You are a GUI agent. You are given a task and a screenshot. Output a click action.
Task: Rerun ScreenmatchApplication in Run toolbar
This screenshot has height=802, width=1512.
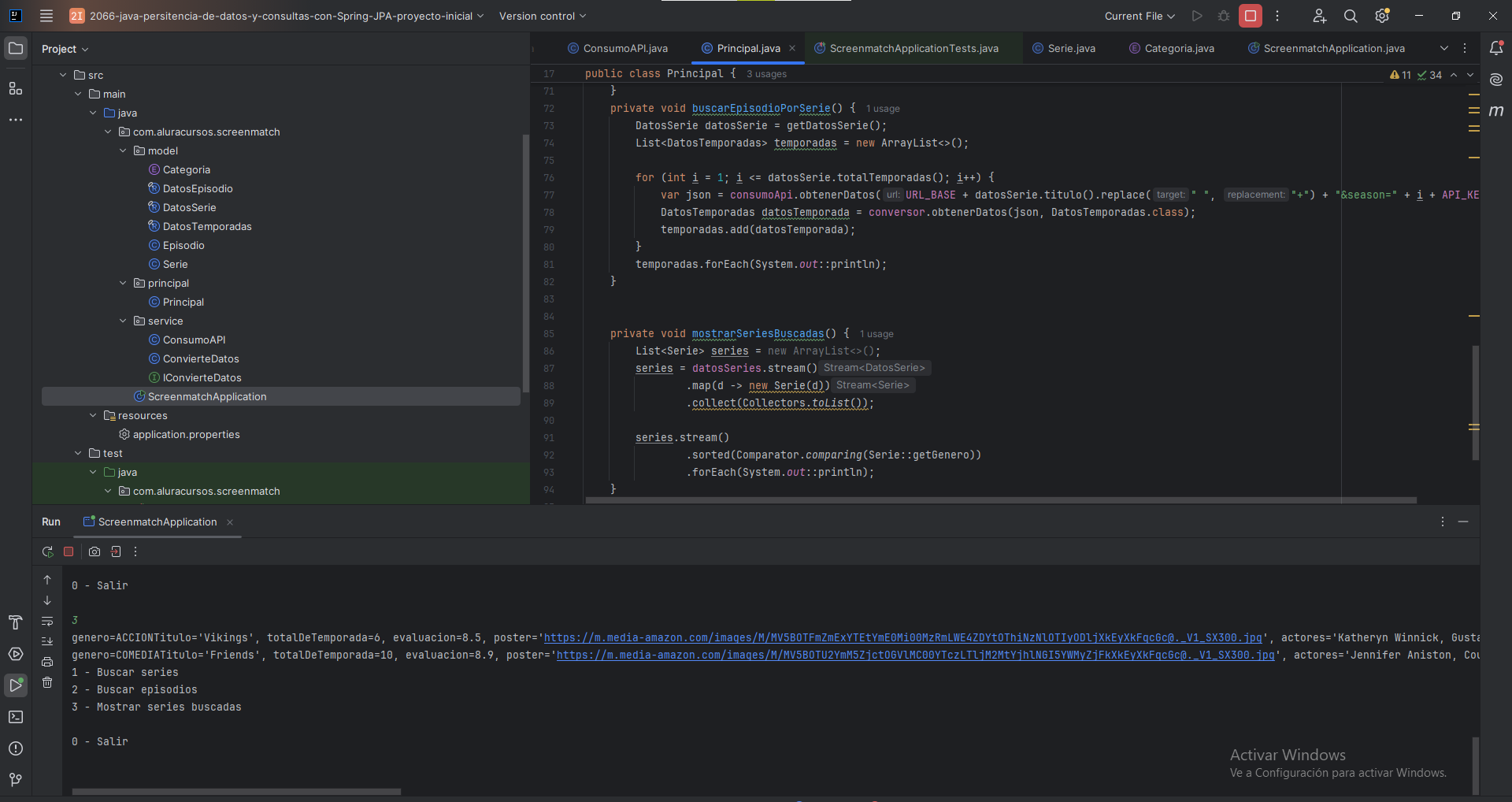(47, 551)
